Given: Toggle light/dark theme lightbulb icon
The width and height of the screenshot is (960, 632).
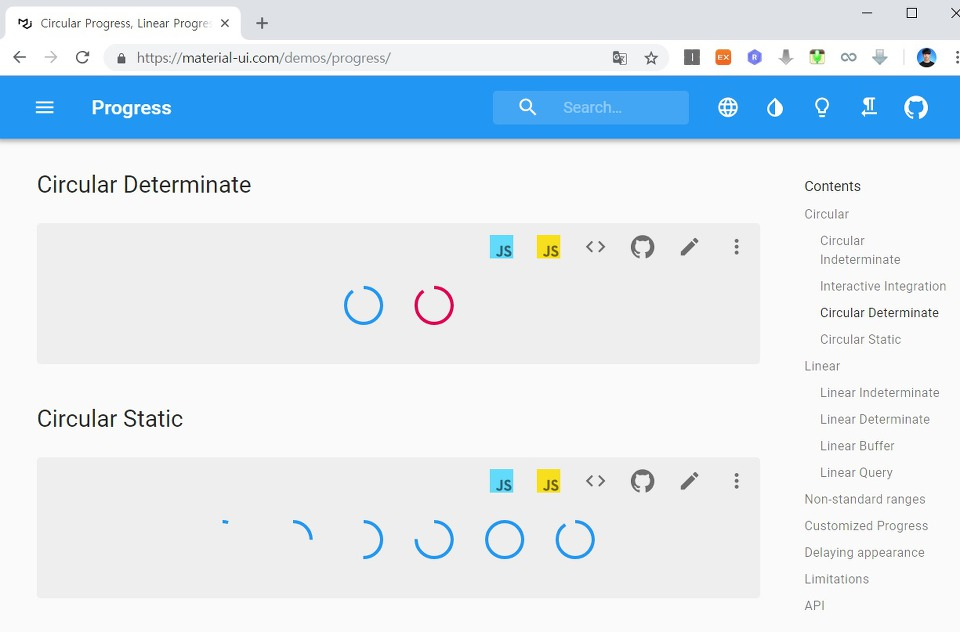Looking at the screenshot, I should coord(822,108).
